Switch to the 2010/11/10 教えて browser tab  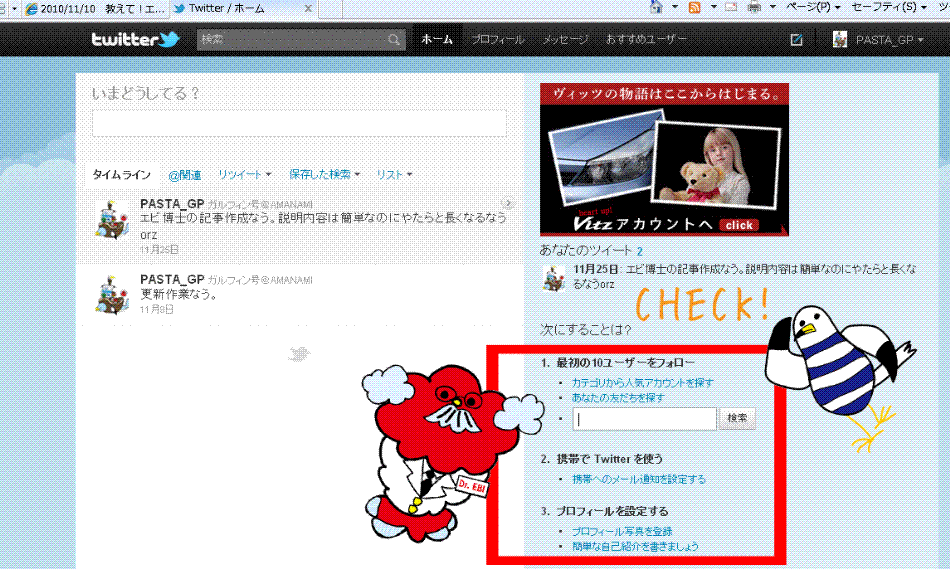[95, 8]
